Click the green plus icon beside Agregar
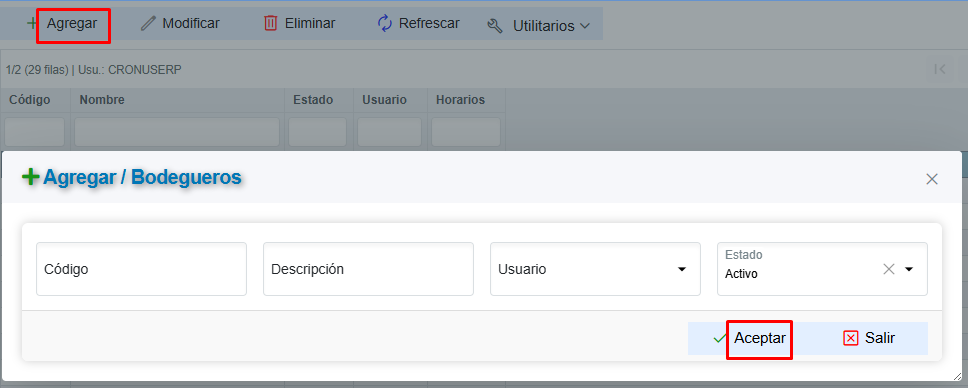The image size is (968, 388). (x=33, y=23)
